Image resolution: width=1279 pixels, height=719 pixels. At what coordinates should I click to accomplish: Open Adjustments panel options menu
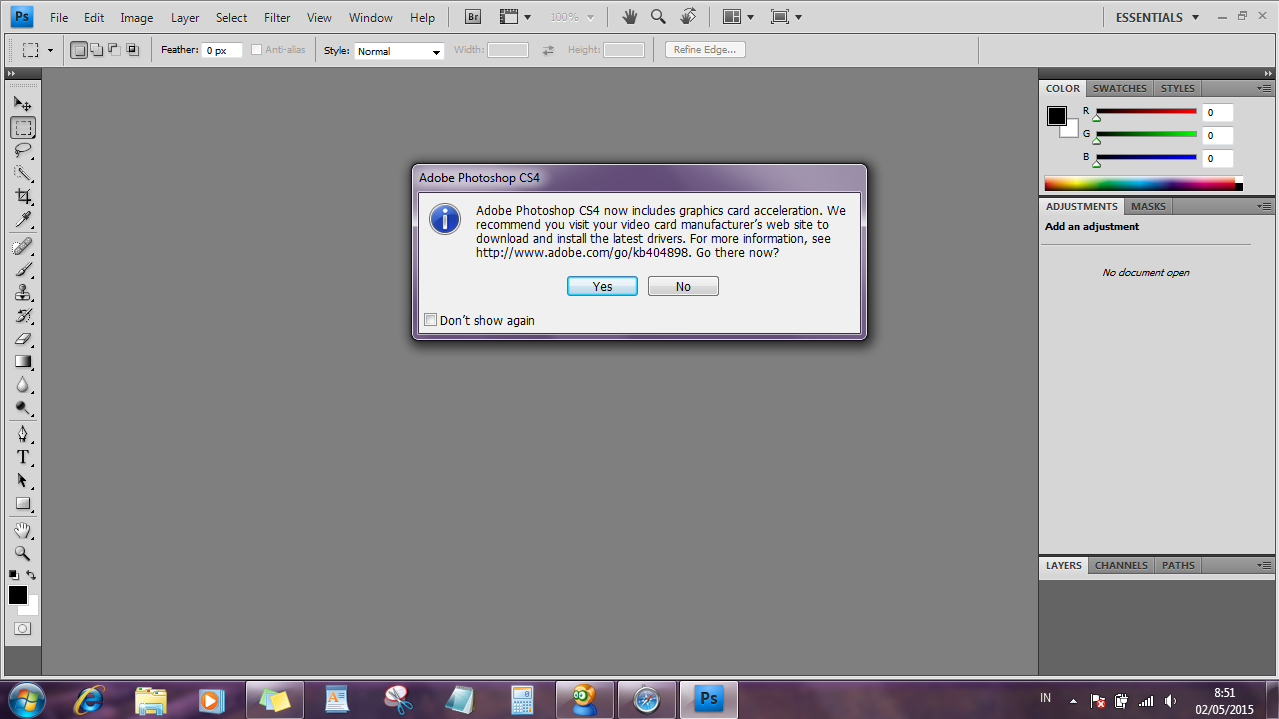pyautogui.click(x=1264, y=206)
